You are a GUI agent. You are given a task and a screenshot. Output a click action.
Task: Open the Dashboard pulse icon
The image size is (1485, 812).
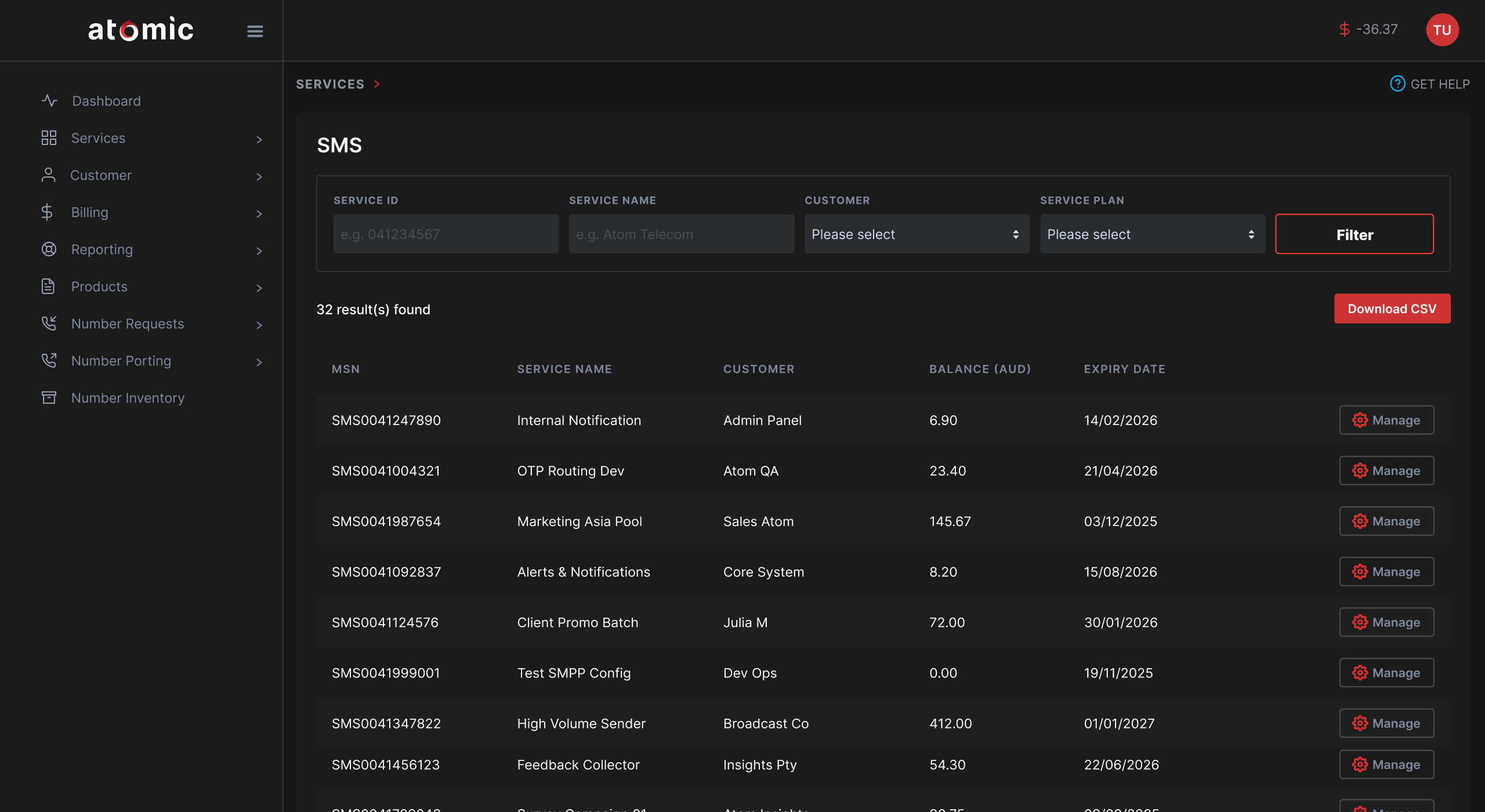click(x=49, y=101)
